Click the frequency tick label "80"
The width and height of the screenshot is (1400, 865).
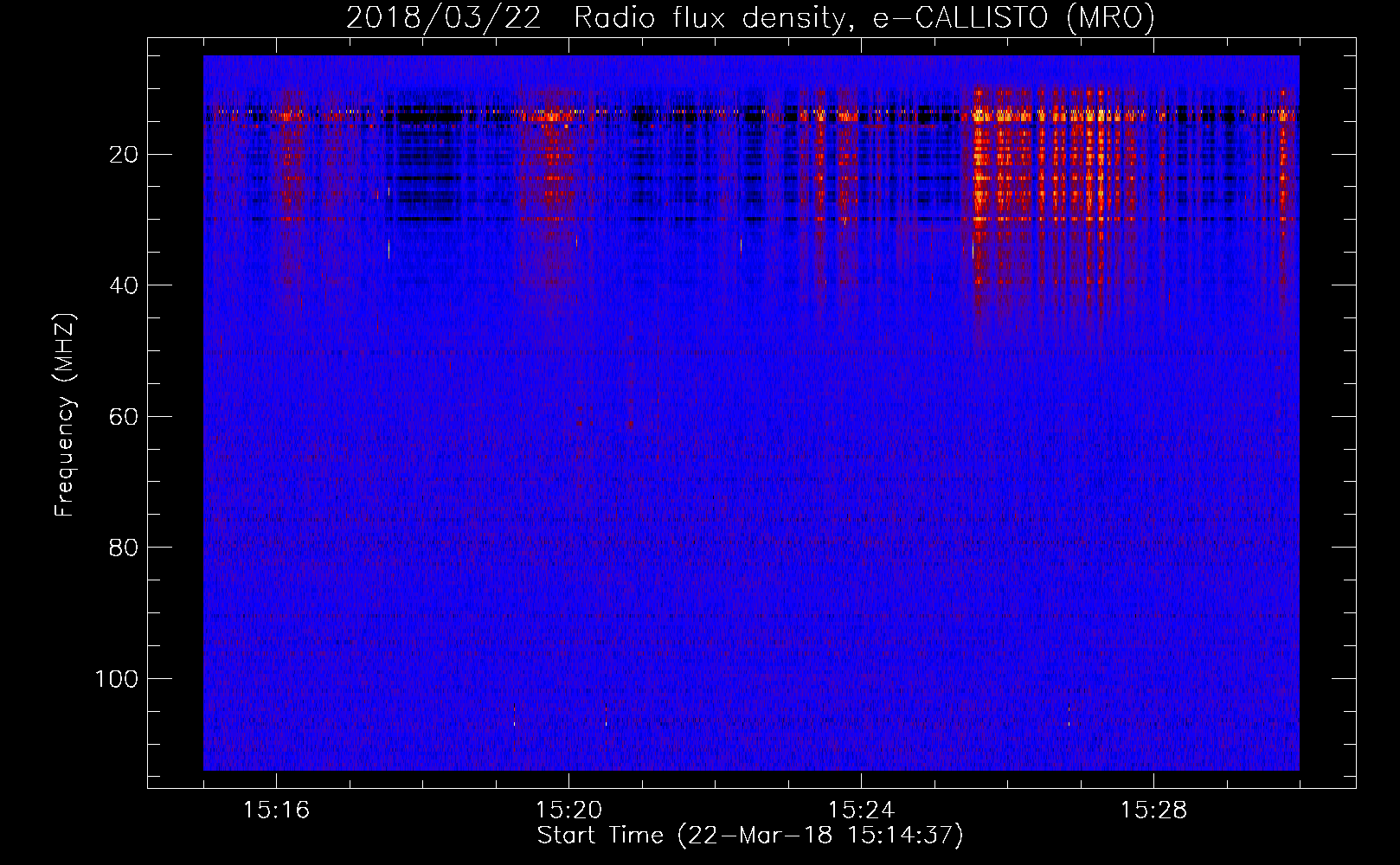click(x=124, y=548)
